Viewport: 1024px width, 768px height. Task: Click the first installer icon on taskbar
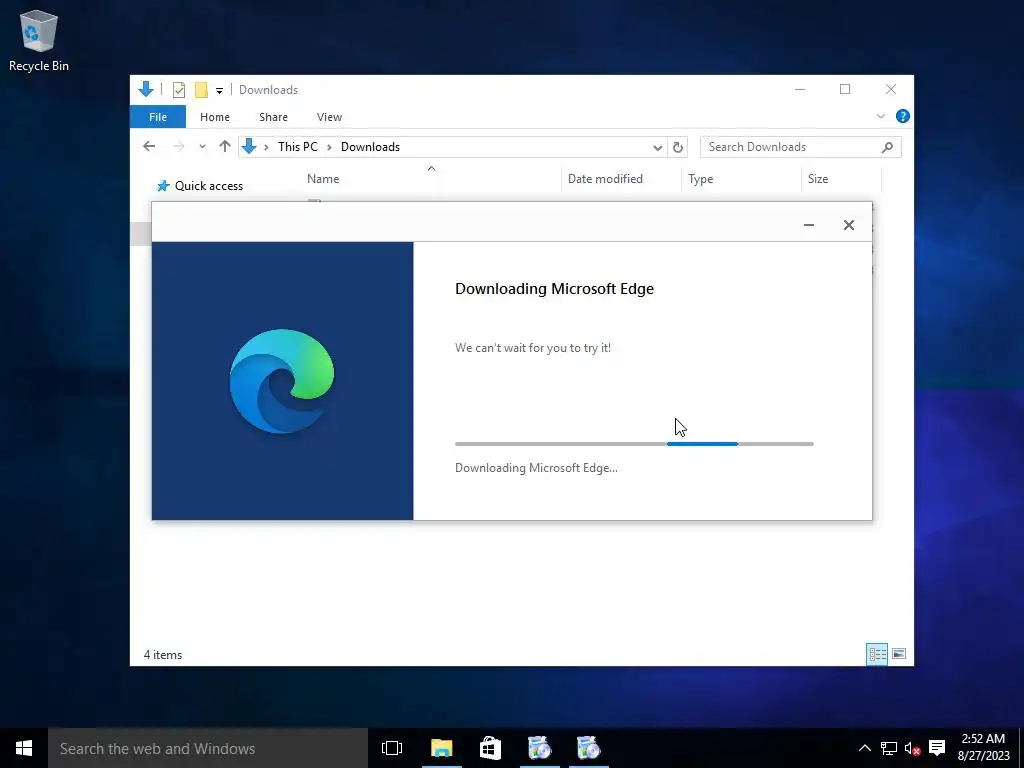coord(539,748)
